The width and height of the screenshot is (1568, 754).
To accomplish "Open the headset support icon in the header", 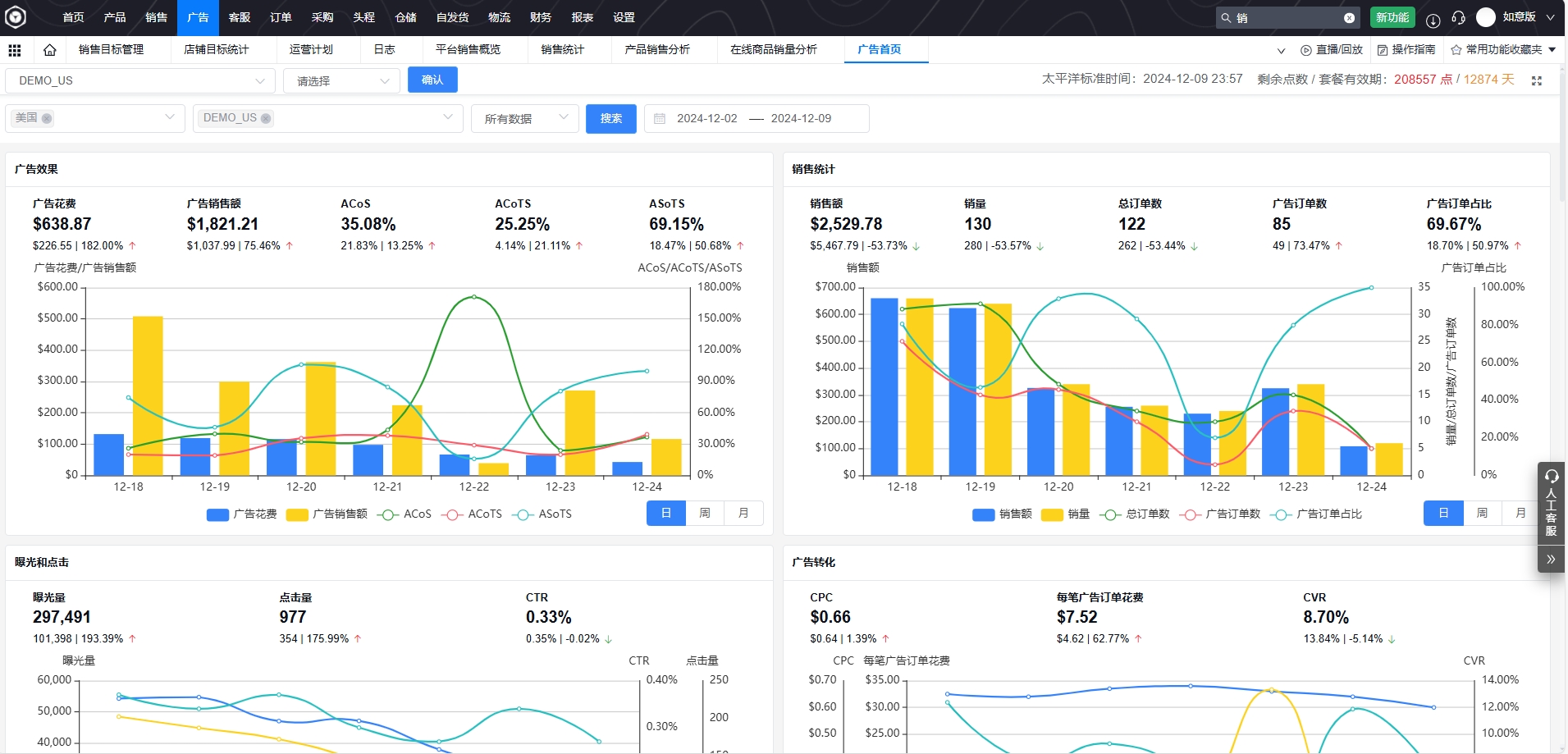I will 1458,18.
